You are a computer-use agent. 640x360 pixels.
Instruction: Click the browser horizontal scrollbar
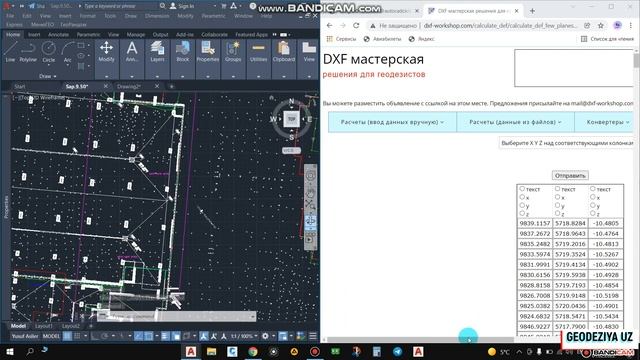(x=420, y=340)
